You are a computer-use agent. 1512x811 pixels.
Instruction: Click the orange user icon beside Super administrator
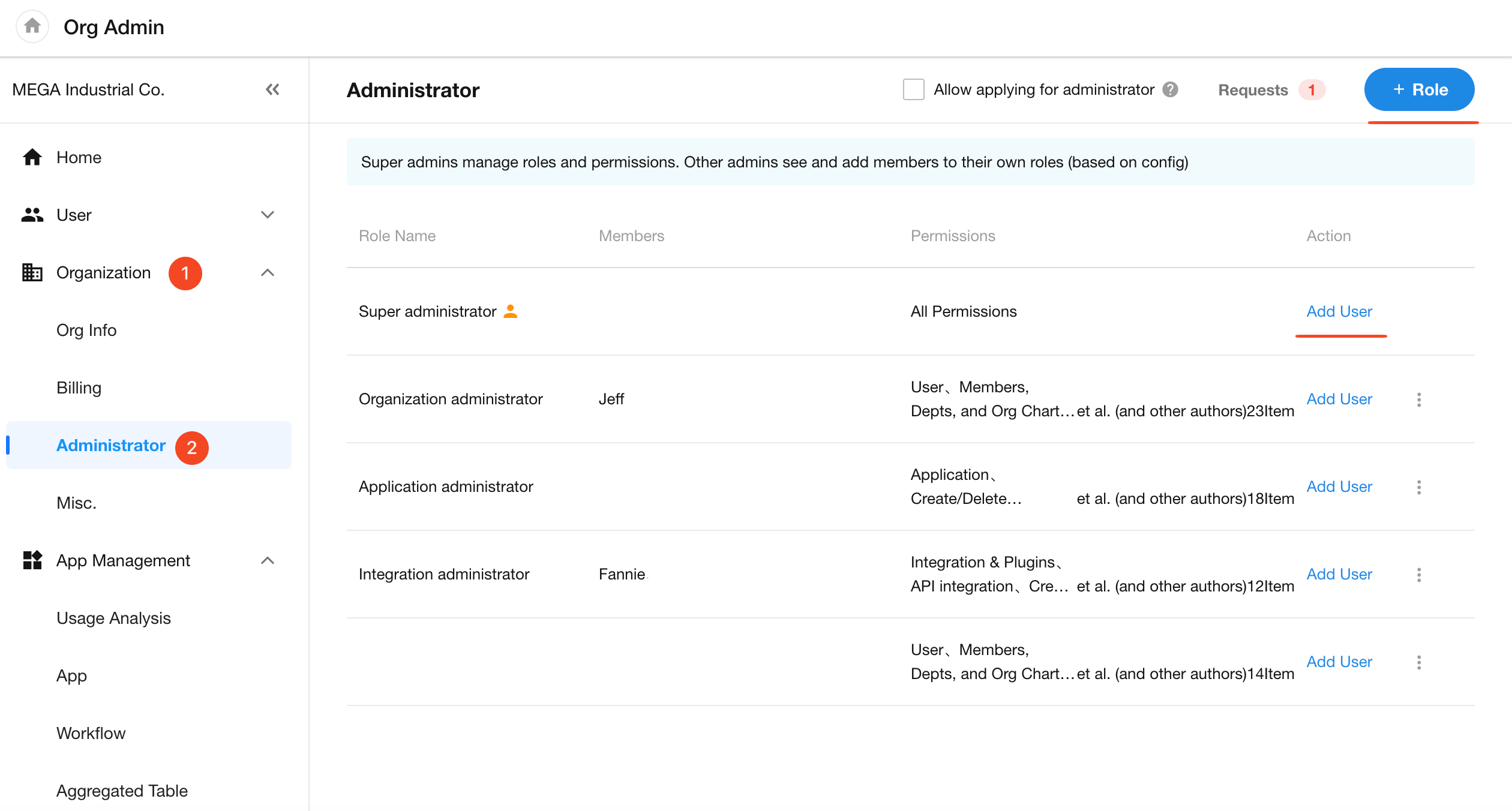tap(511, 311)
